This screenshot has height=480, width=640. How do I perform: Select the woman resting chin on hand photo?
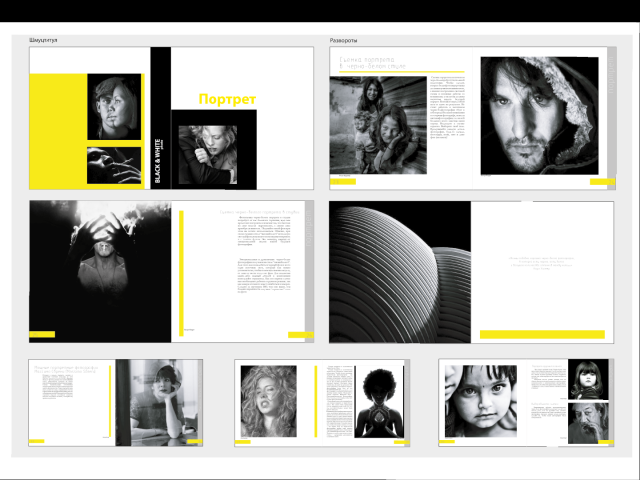[157, 402]
